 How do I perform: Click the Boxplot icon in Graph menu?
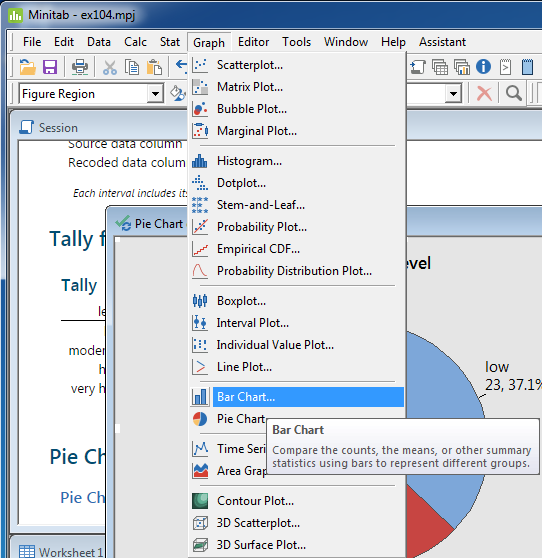pyautogui.click(x=200, y=301)
